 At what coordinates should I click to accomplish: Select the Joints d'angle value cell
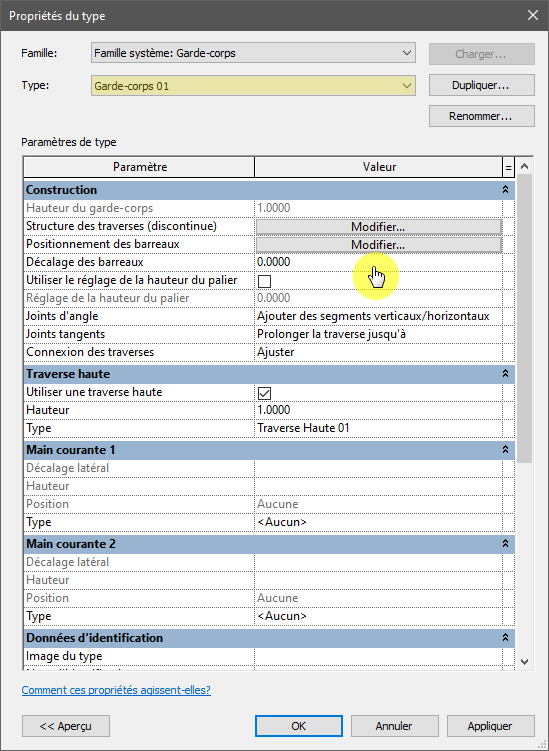(378, 316)
